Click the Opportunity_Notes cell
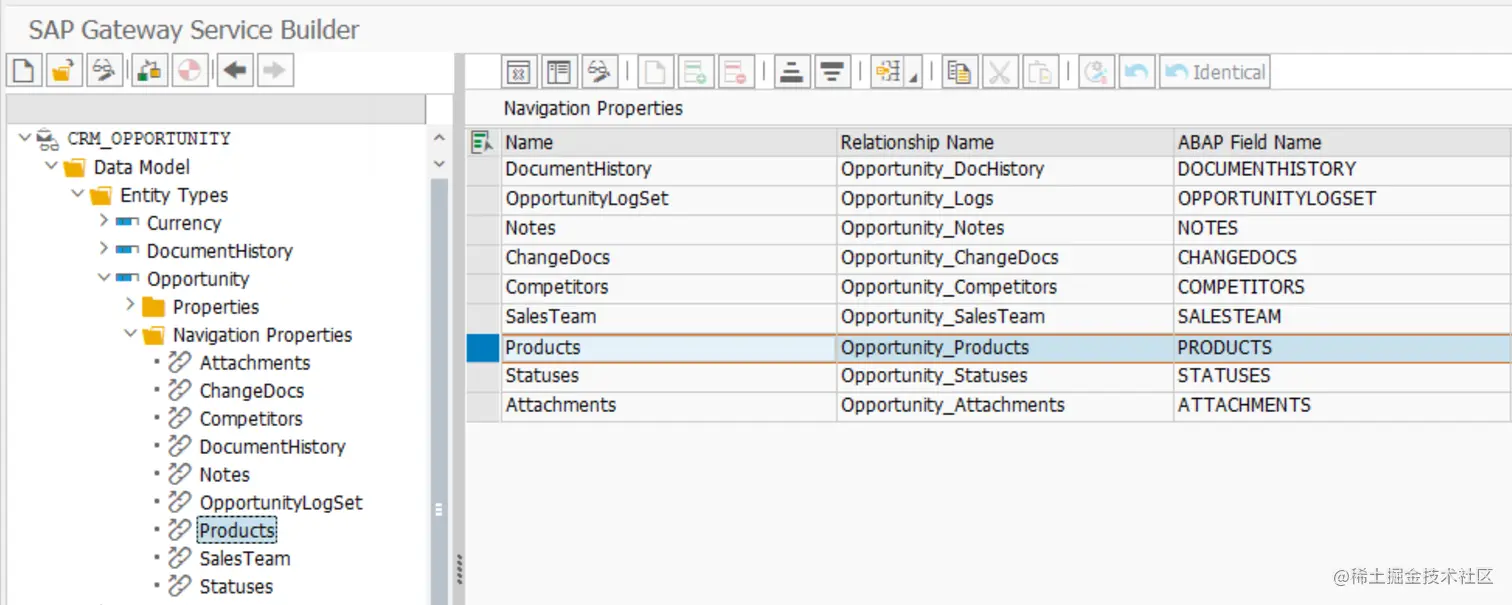The width and height of the screenshot is (1512, 605). pyautogui.click(x=1005, y=228)
